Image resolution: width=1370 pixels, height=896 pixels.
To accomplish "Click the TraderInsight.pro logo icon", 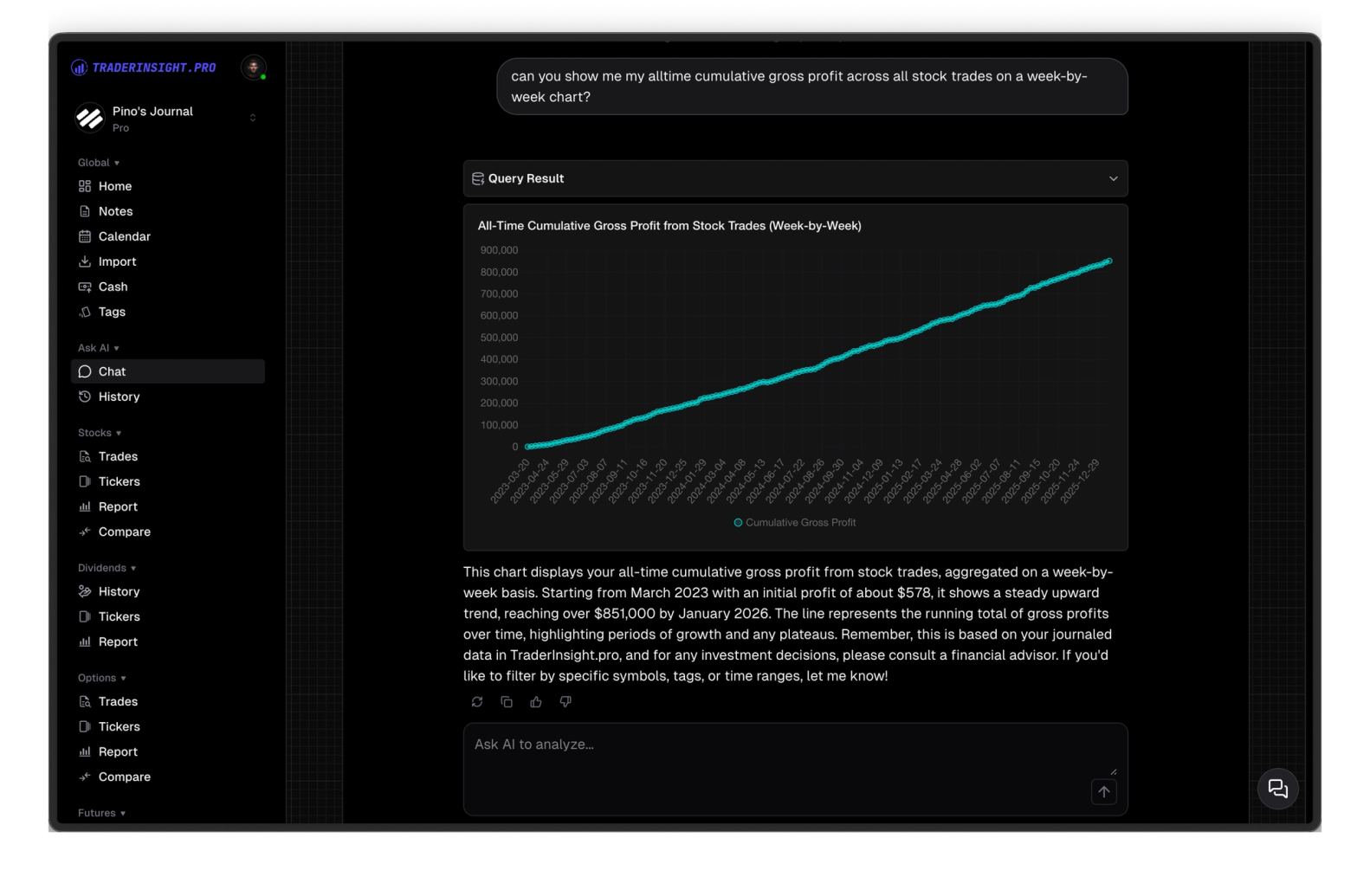I will 79,68.
